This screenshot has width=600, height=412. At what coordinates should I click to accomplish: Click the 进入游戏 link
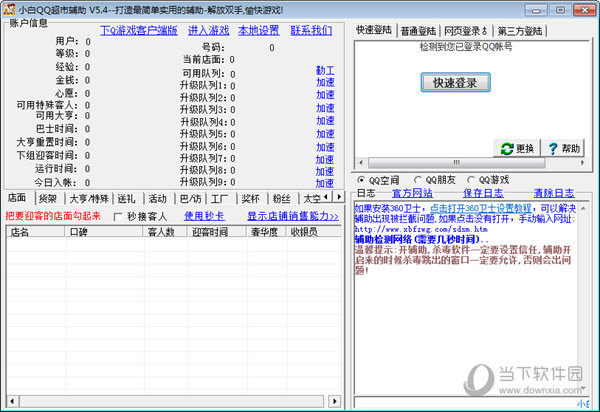[209, 31]
